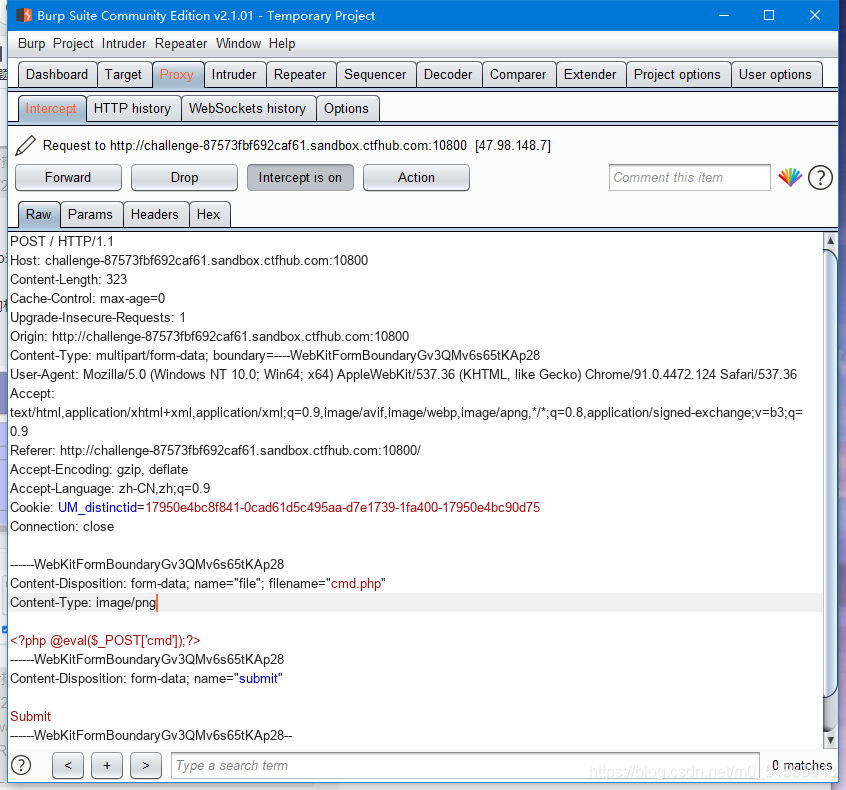Open the Extender tab

590,74
